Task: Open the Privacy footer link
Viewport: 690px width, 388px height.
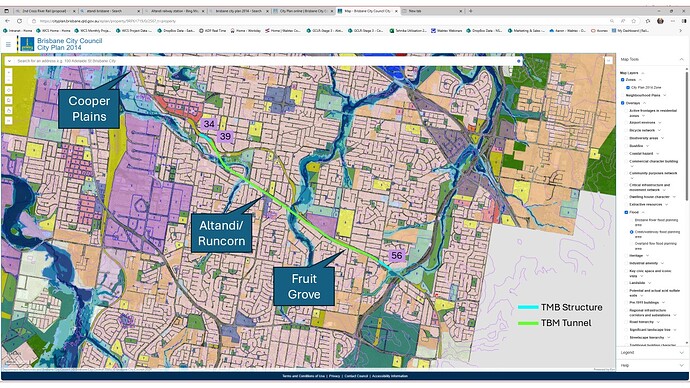Action: click(x=334, y=376)
